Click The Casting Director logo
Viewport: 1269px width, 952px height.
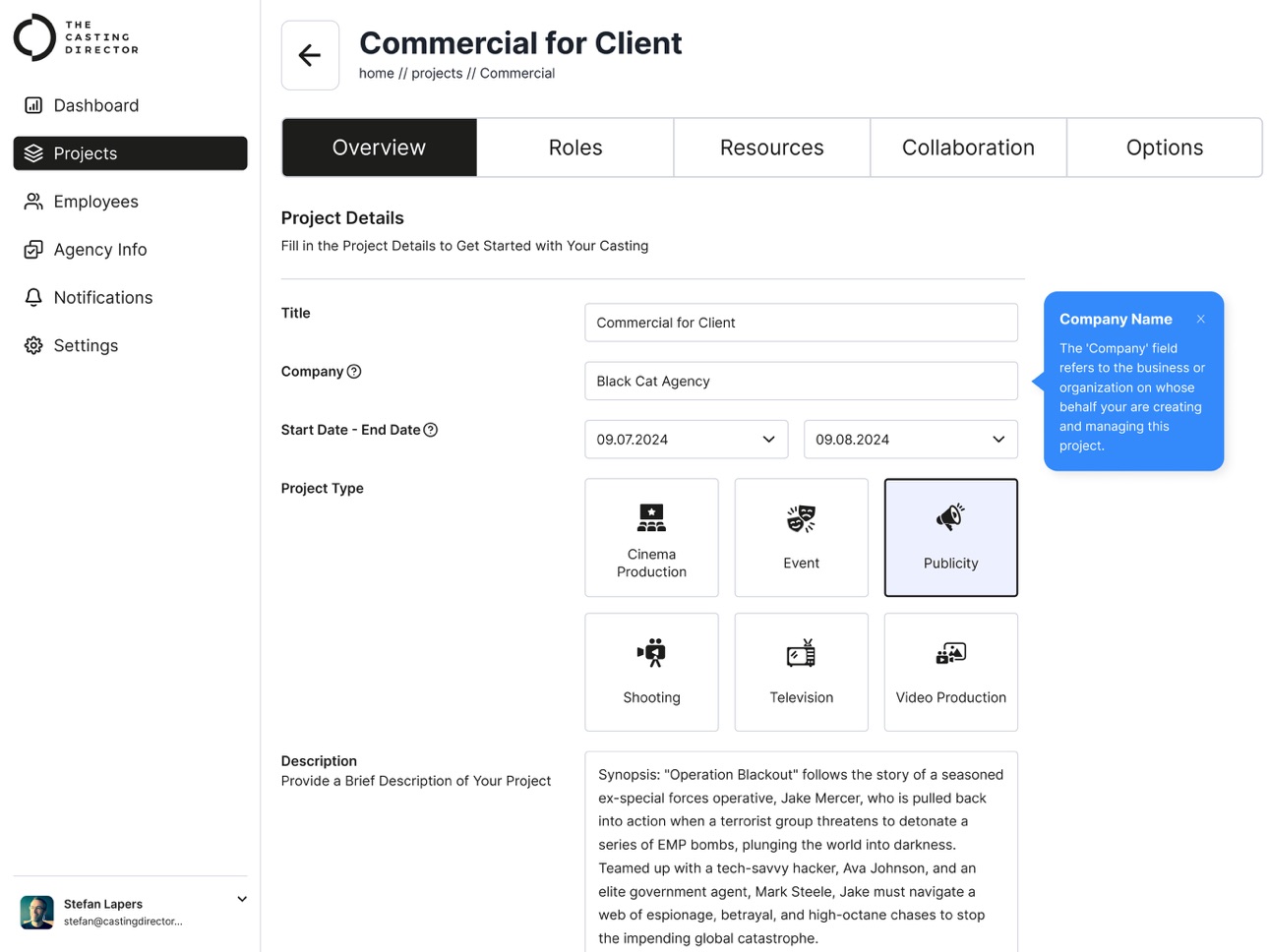[76, 37]
